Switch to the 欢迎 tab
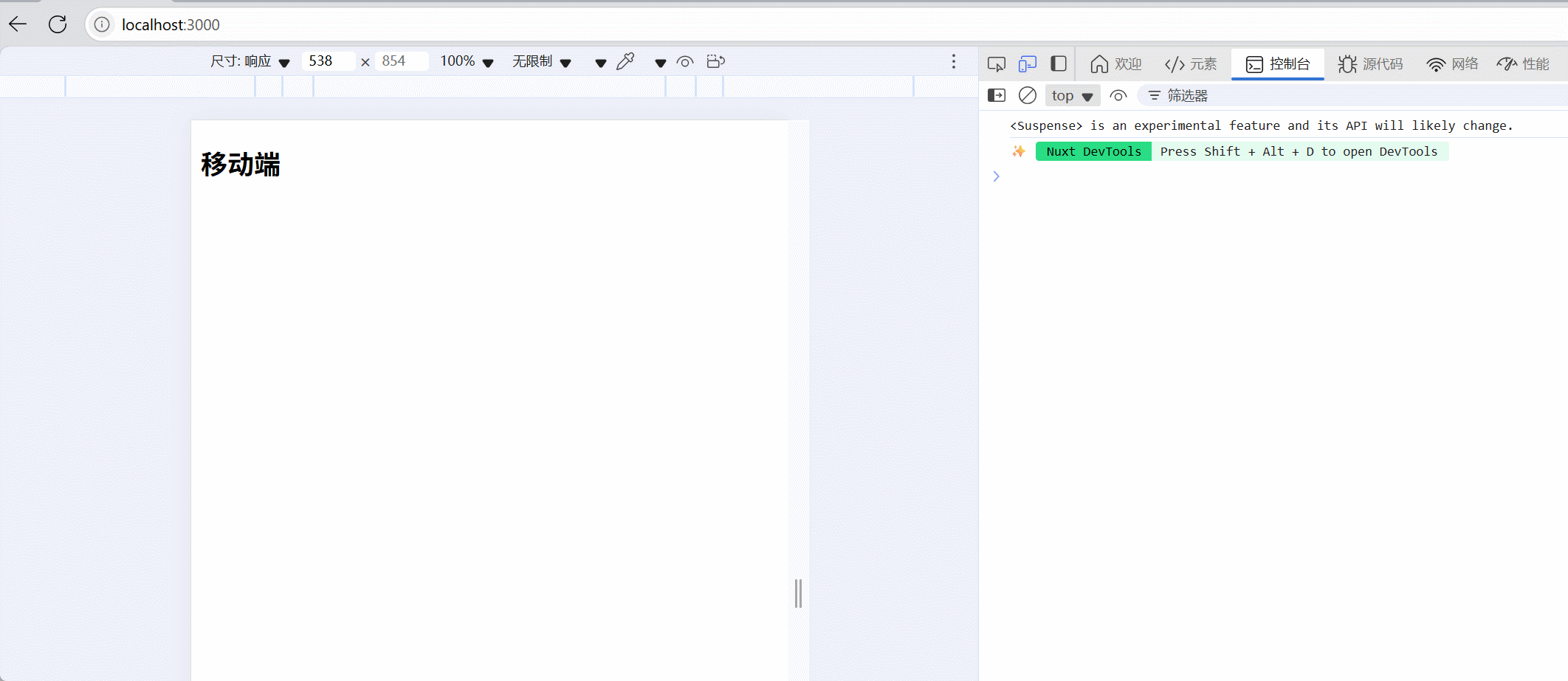This screenshot has width=1568, height=681. pyautogui.click(x=1116, y=64)
